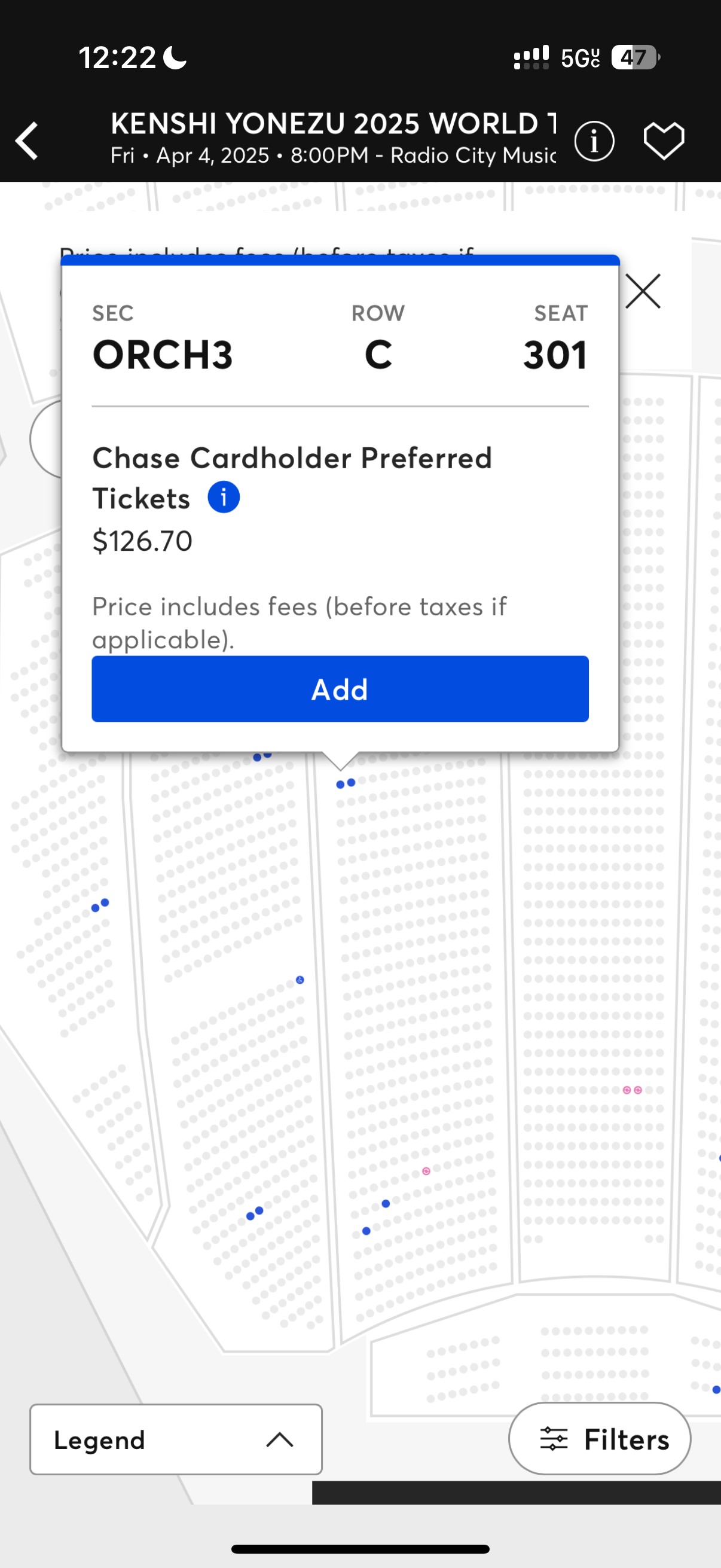
Task: Tap blue info icon beside Tickets
Action: (x=224, y=498)
